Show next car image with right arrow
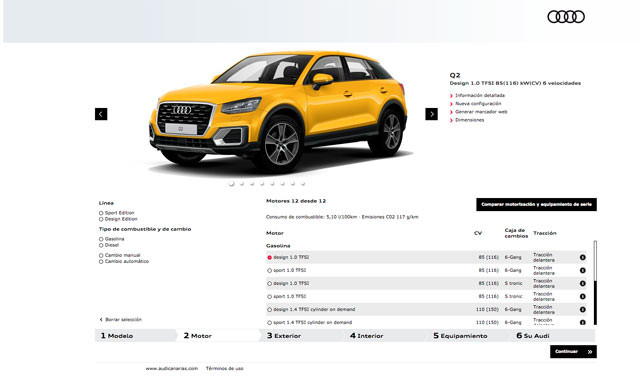This screenshot has width=640, height=379. 431,114
